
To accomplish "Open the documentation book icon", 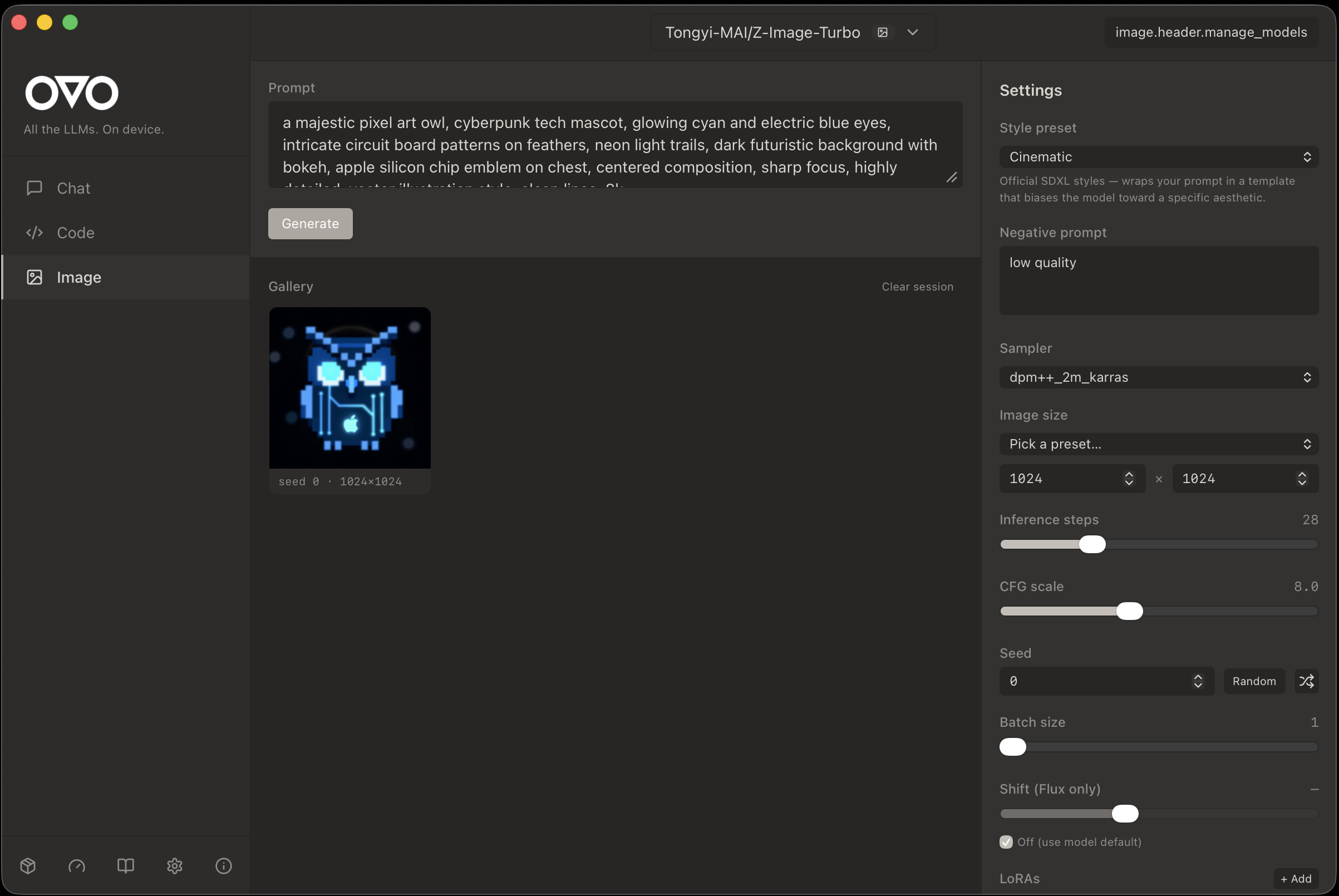I will click(125, 867).
